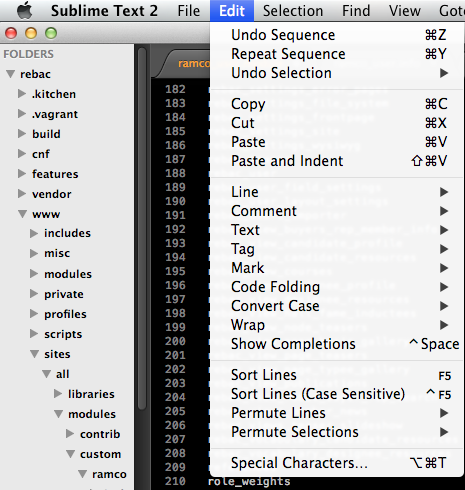The image size is (465, 490).
Task: Collapse the ramco folder
Action: [x=83, y=474]
